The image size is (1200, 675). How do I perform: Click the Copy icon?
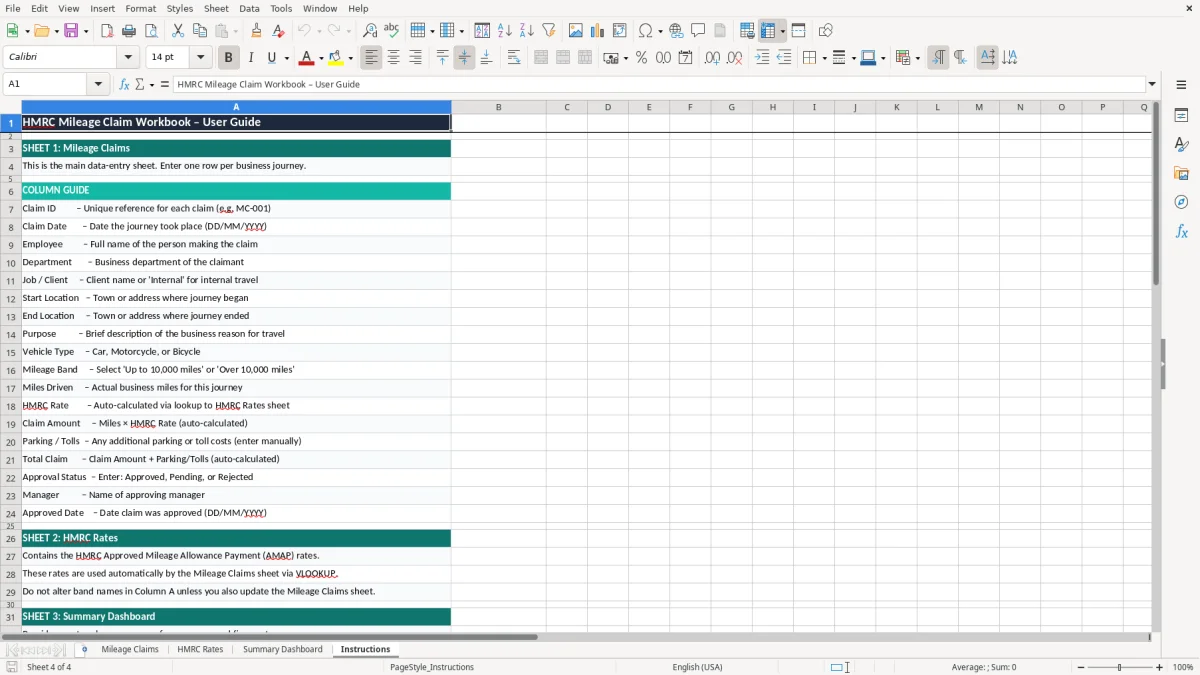point(200,31)
